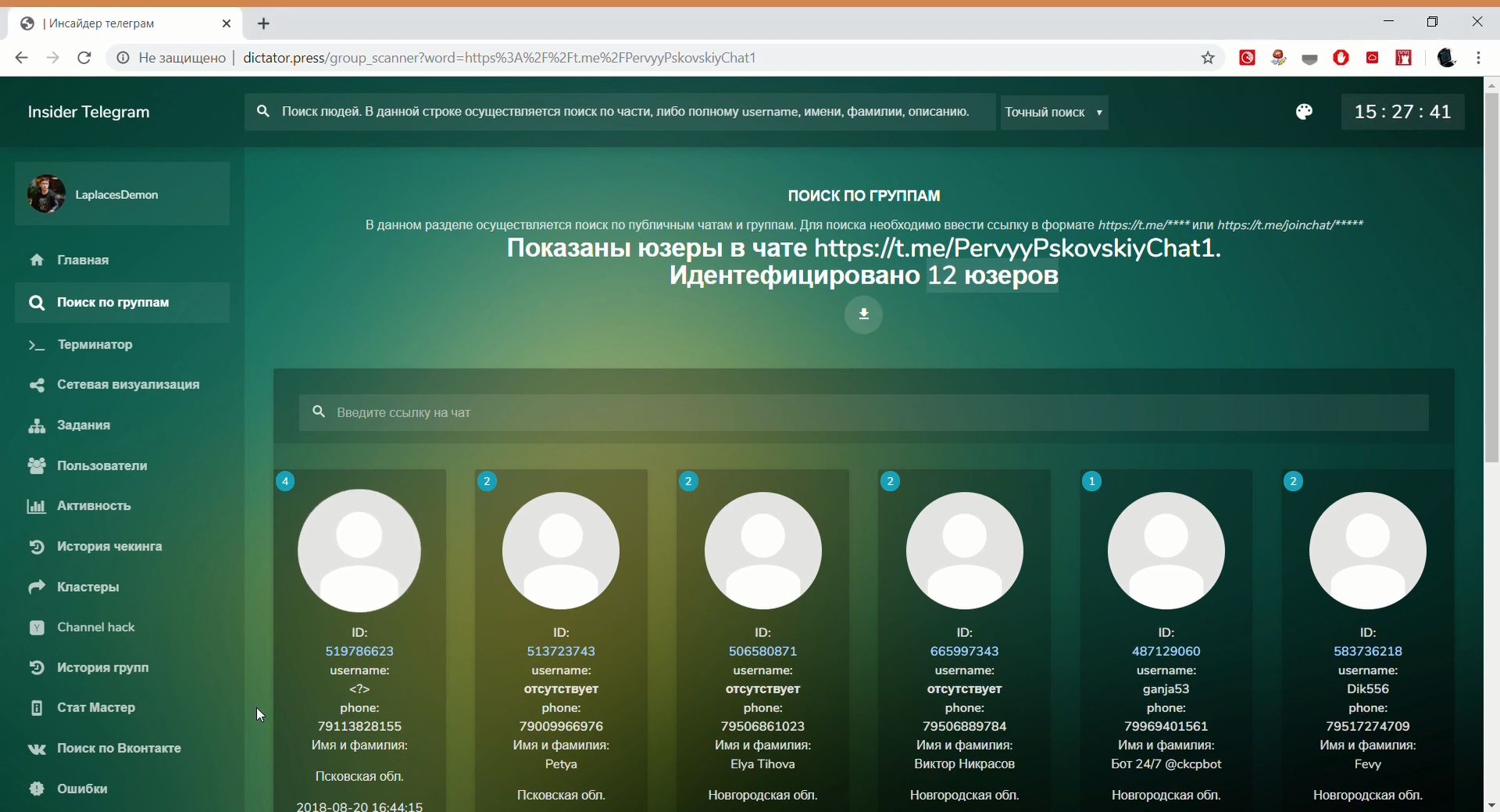This screenshot has width=1500, height=812.
Task: Open История чекинга in the sidebar
Action: click(109, 547)
